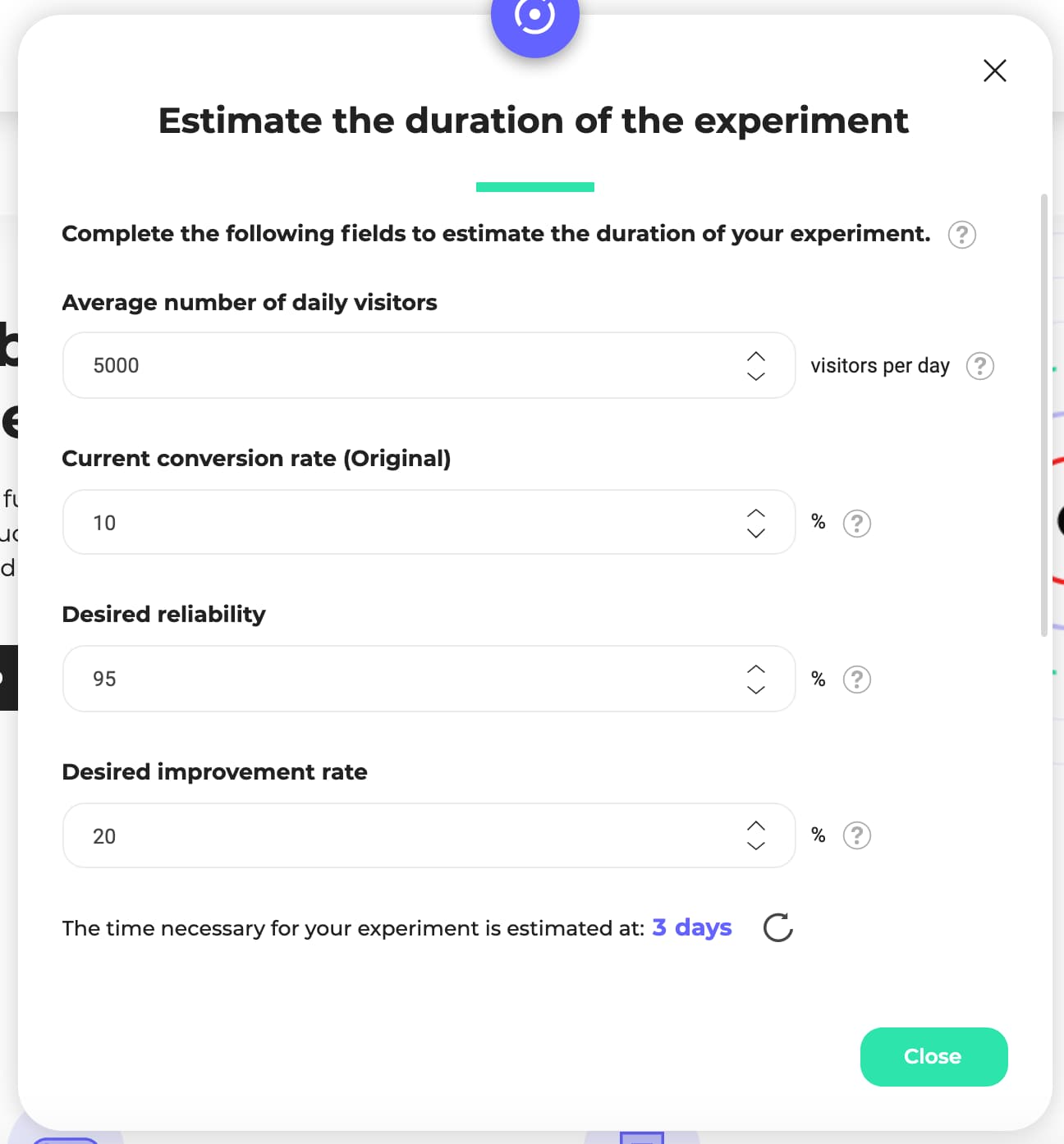The width and height of the screenshot is (1064, 1144).
Task: Click the current conversion rate field
Action: pyautogui.click(x=328, y=522)
